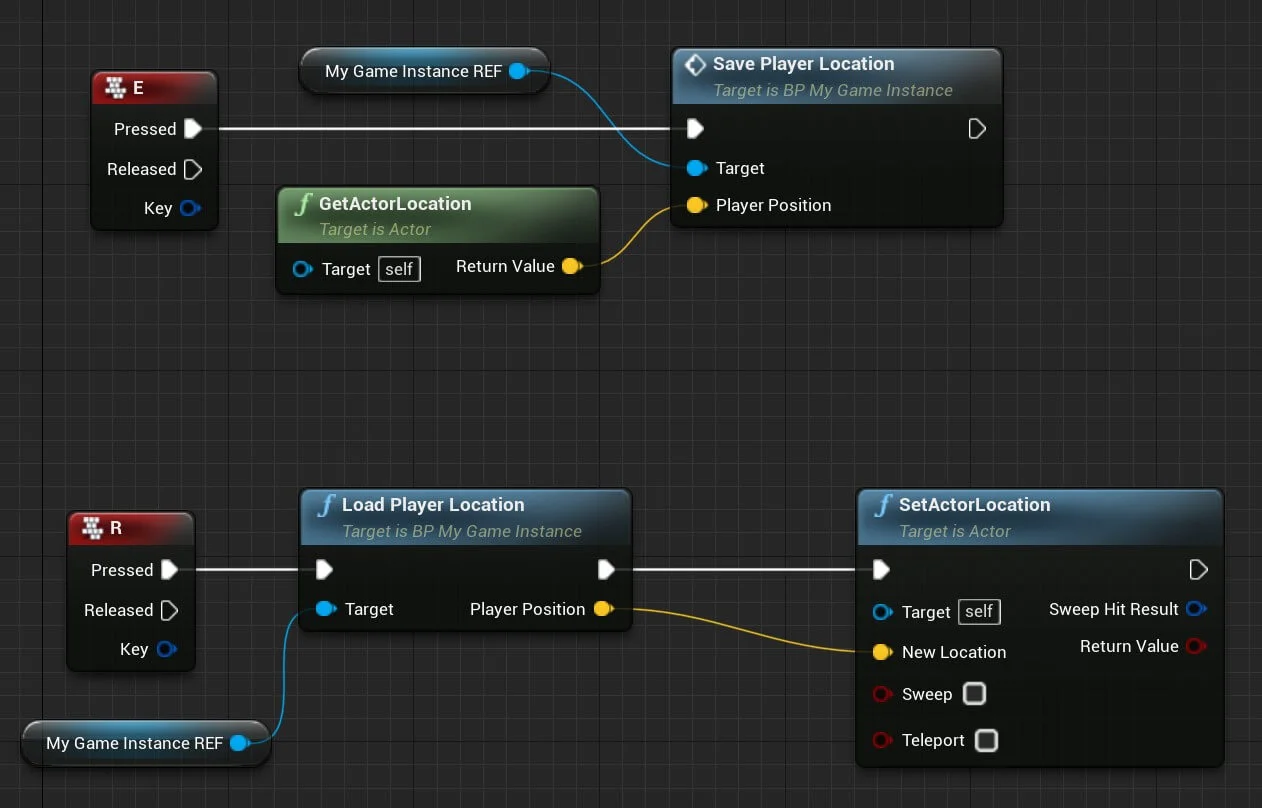The height and width of the screenshot is (808, 1262).
Task: Click the Load Player Location function icon
Action: [x=326, y=505]
